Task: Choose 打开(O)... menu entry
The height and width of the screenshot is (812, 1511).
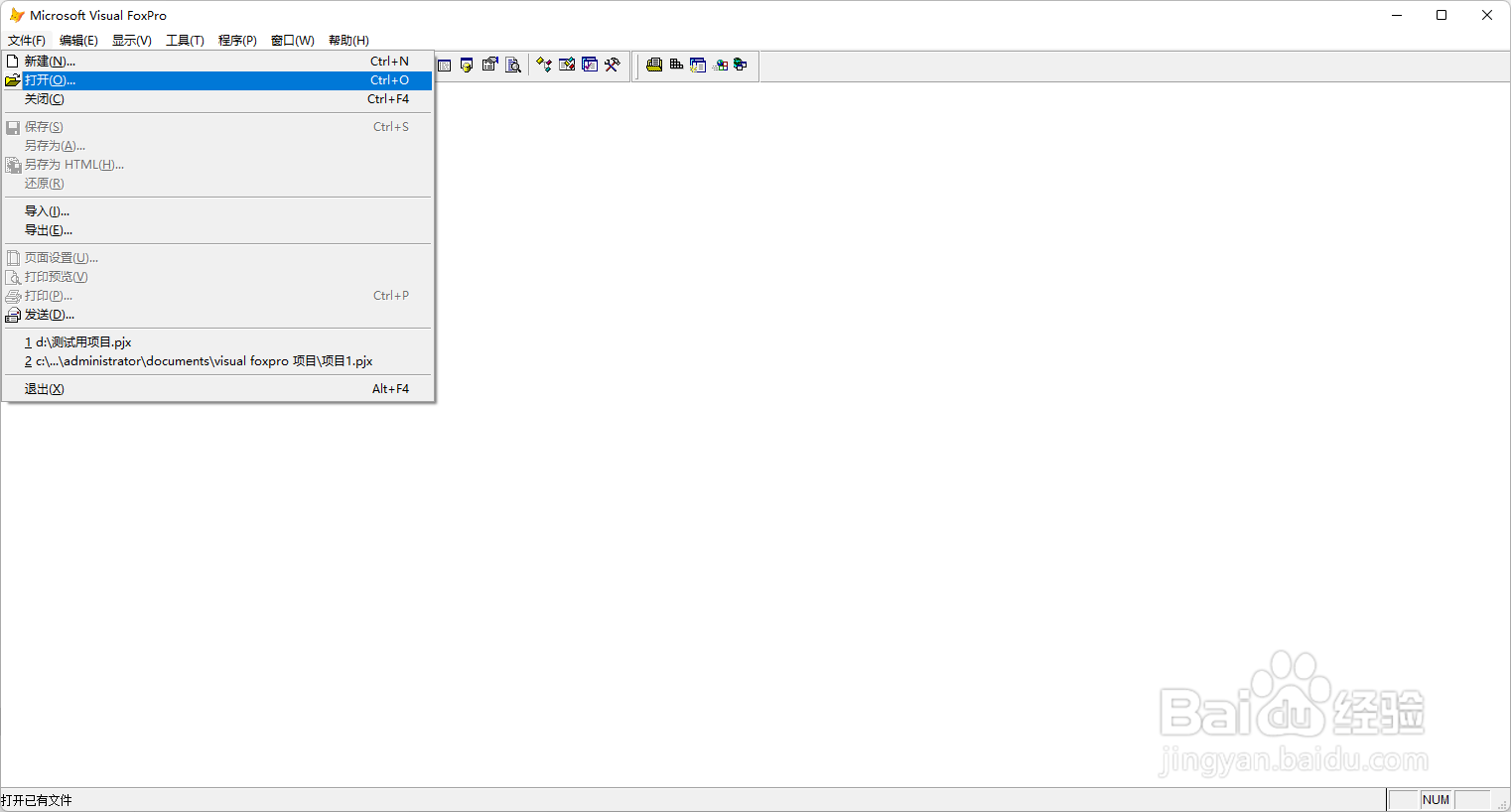Action: tap(217, 80)
